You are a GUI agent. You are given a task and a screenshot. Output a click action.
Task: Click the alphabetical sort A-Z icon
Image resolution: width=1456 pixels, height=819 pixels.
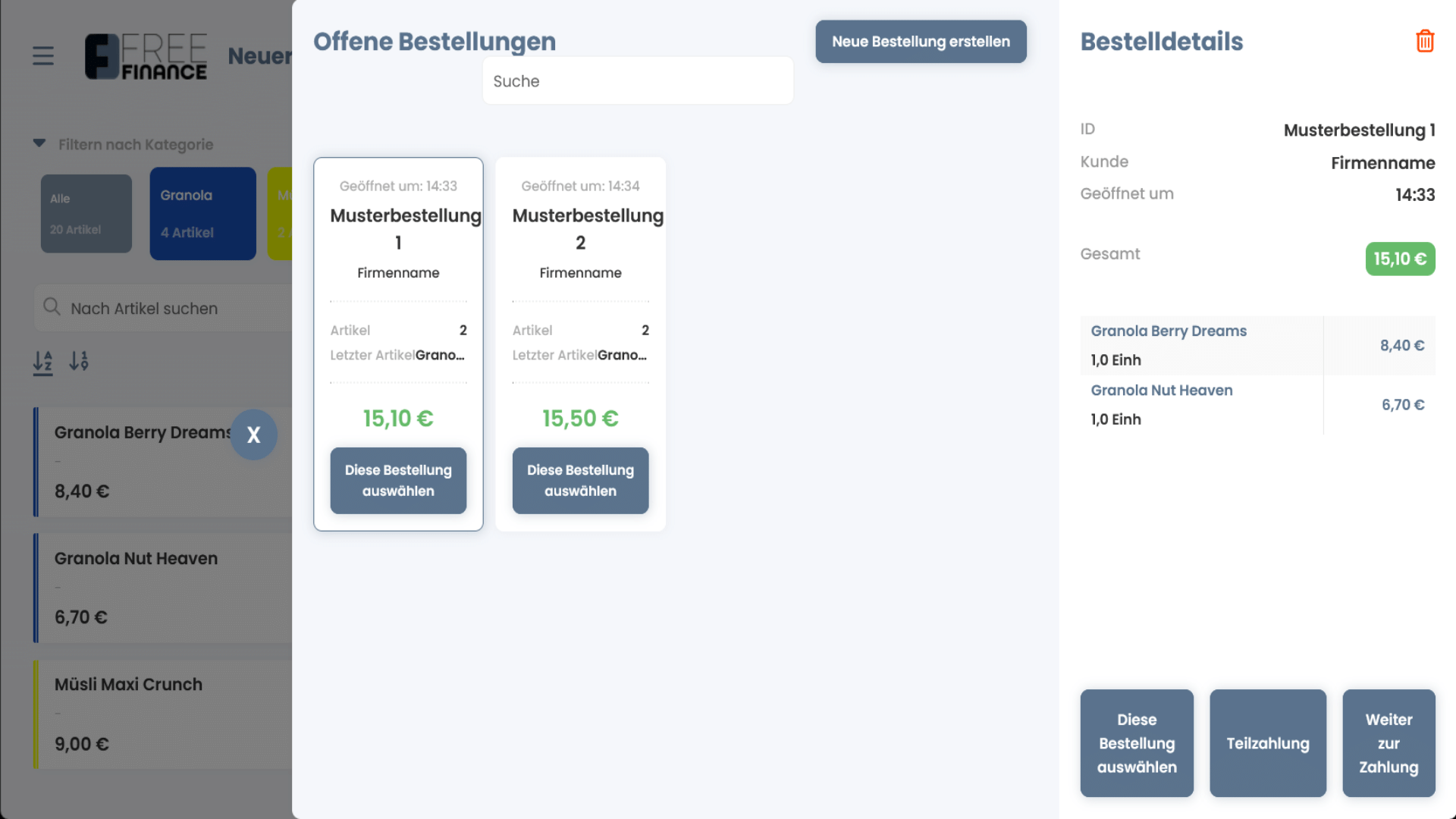42,362
